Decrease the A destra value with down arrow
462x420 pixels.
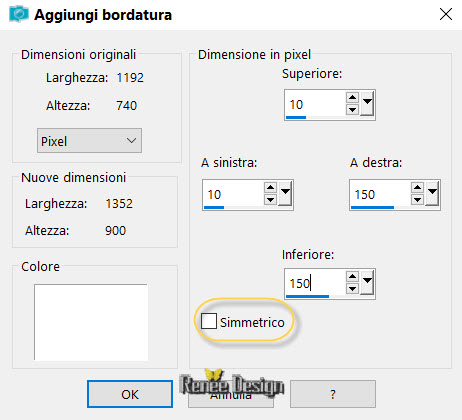click(417, 199)
